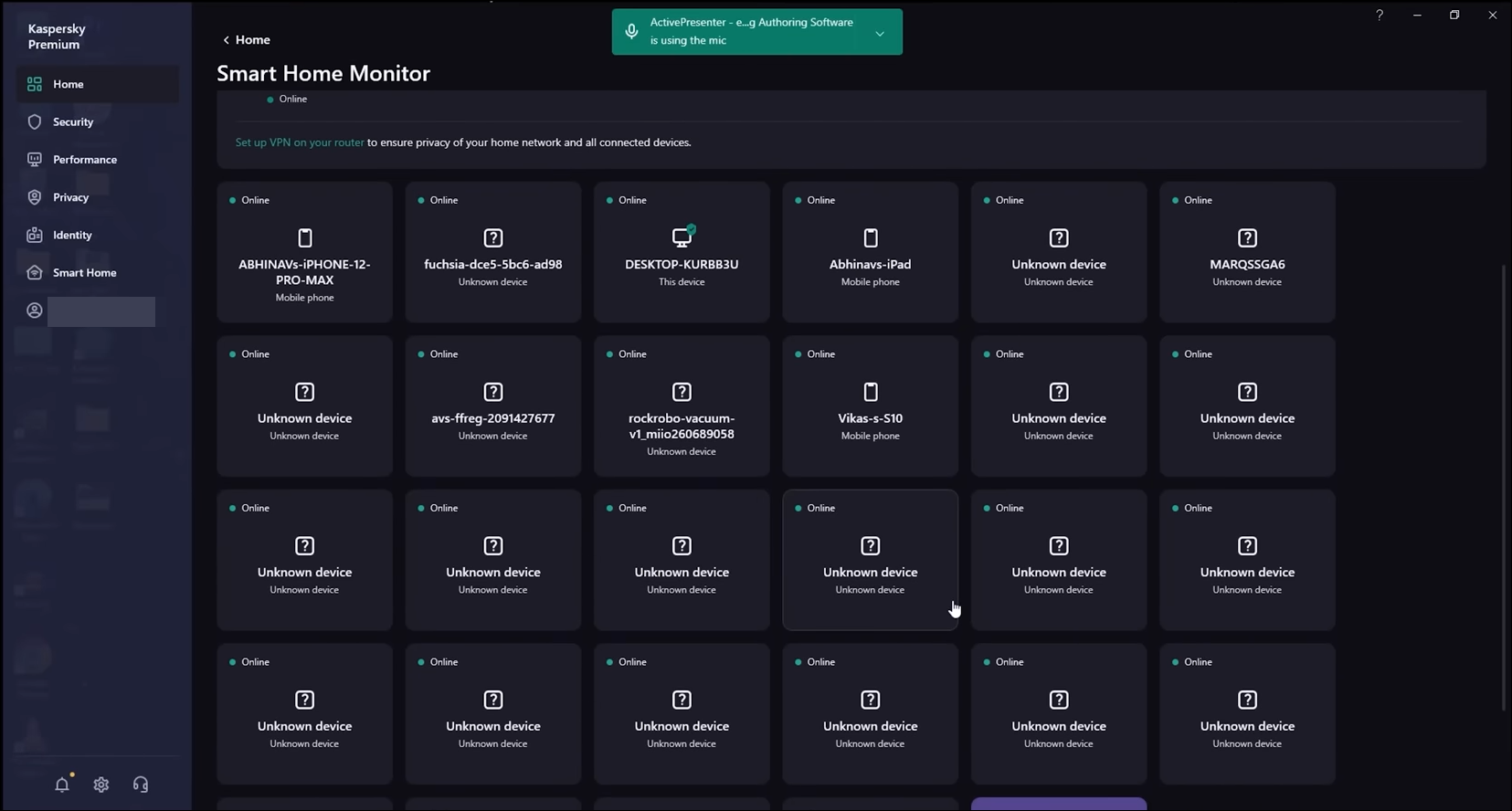This screenshot has height=811, width=1512.
Task: Select the rockrobo-vacuum-v1_miio260689058 device name
Action: coord(682,427)
